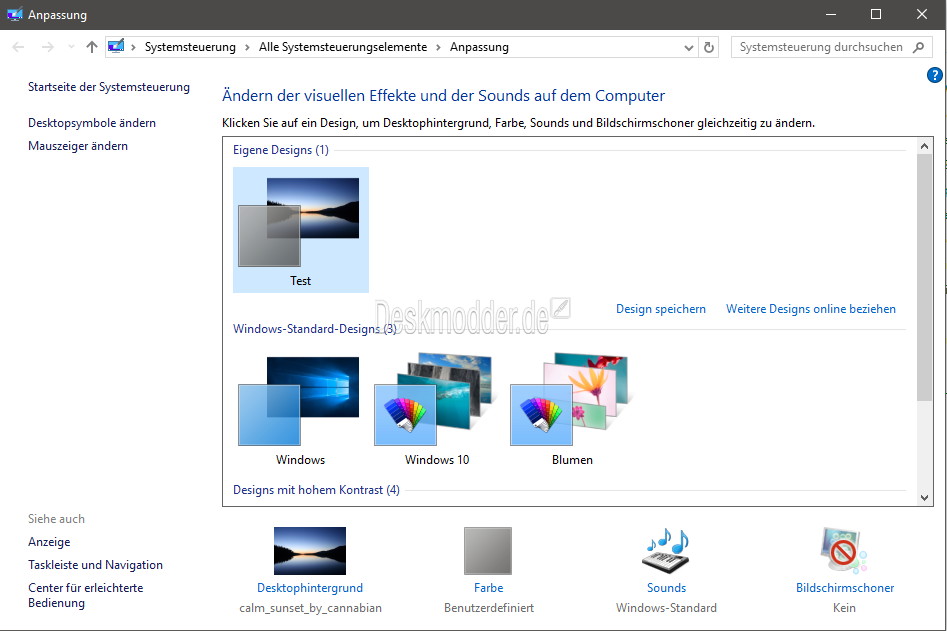This screenshot has height=631, width=947.
Task: Click the Design speichern link
Action: pyautogui.click(x=660, y=309)
